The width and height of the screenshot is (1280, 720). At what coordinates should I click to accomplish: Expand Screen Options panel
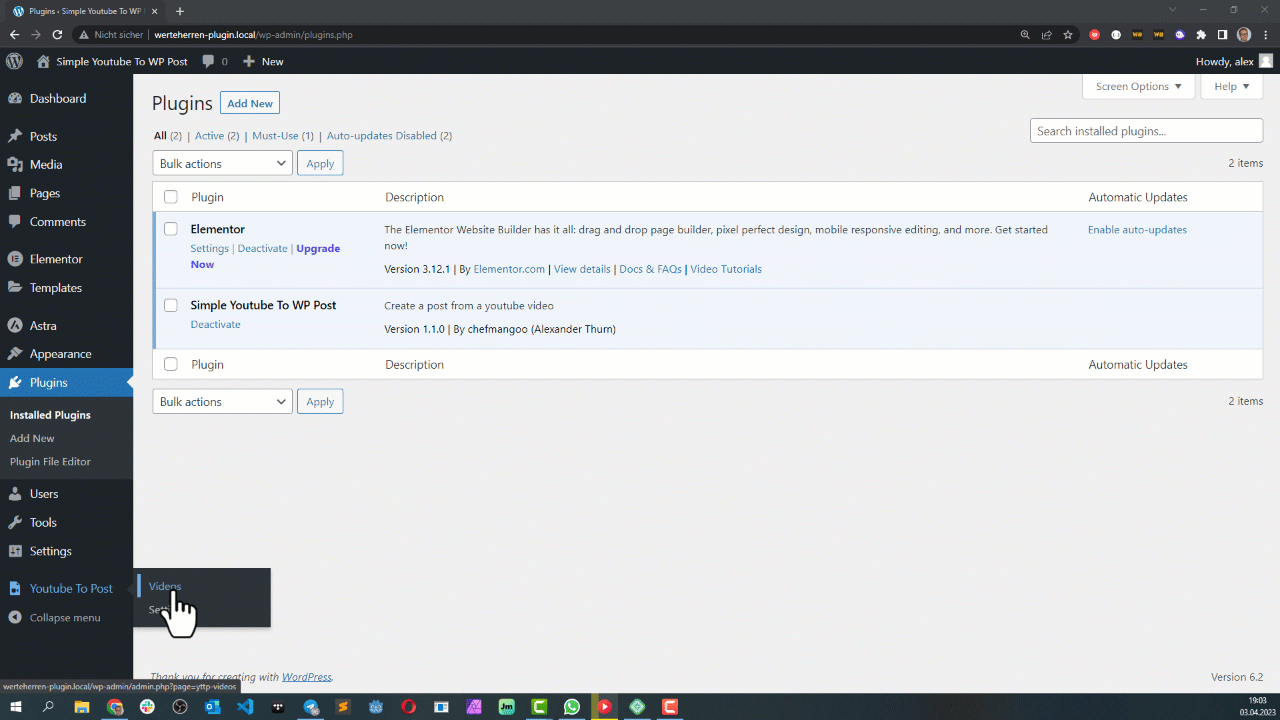(x=1139, y=86)
